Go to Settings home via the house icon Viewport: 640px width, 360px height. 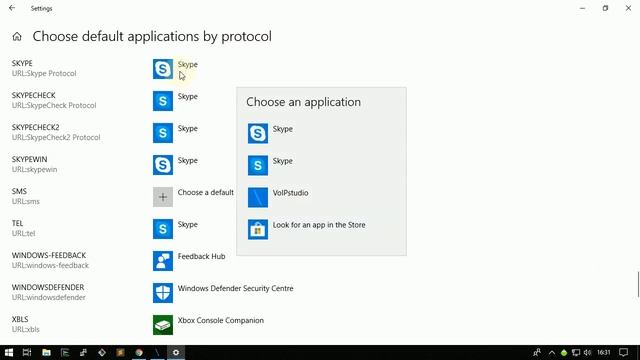(x=17, y=37)
